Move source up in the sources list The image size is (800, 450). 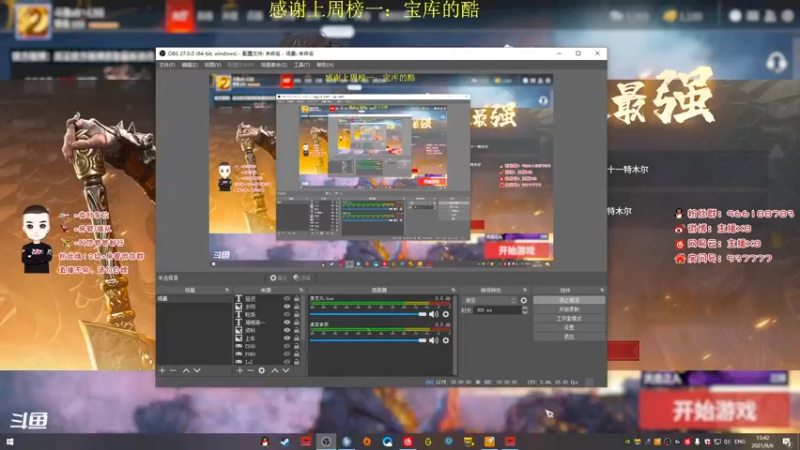(274, 370)
